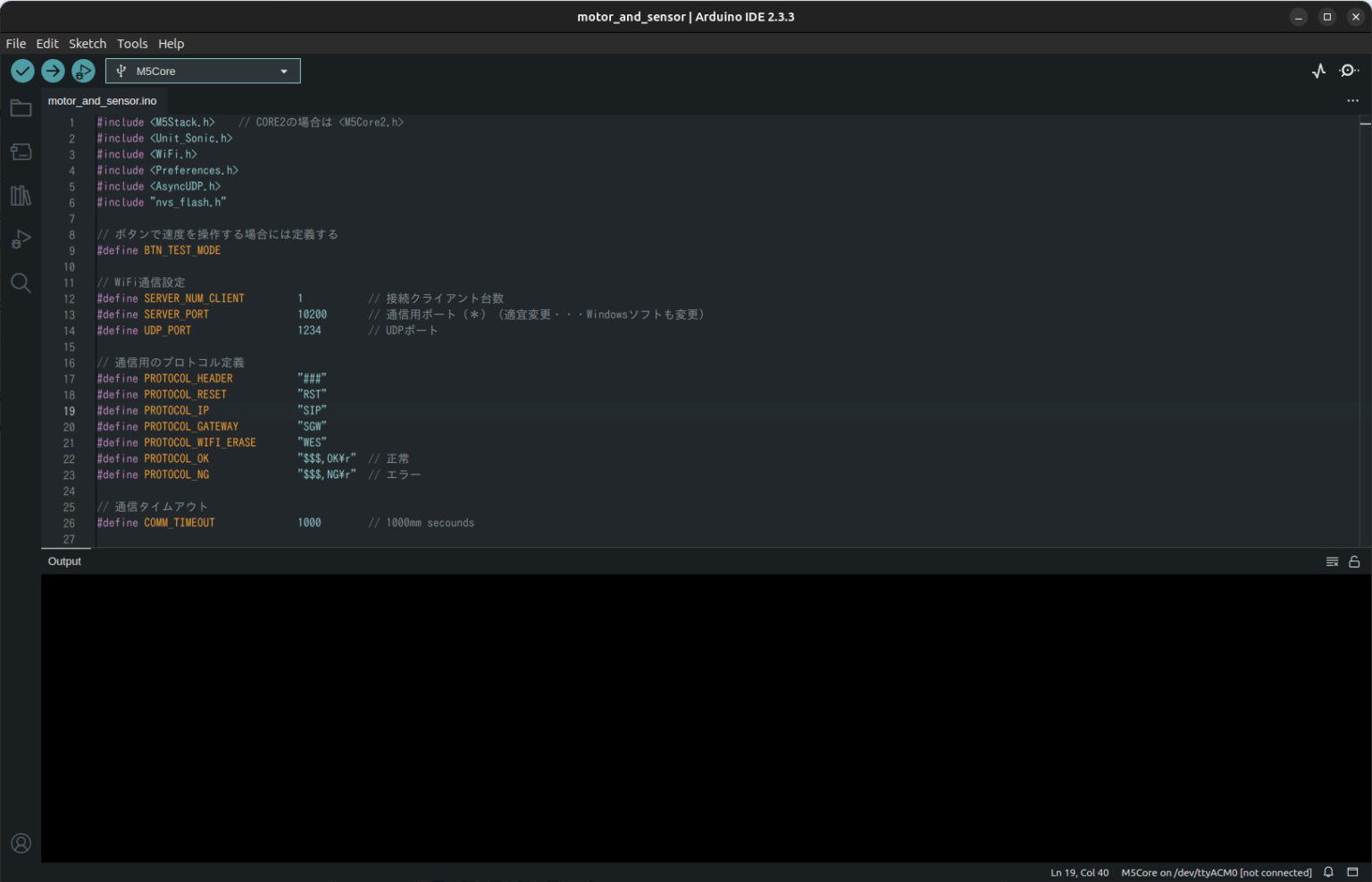The width and height of the screenshot is (1372, 882).
Task: Open notifications bell in status bar
Action: [x=1328, y=872]
